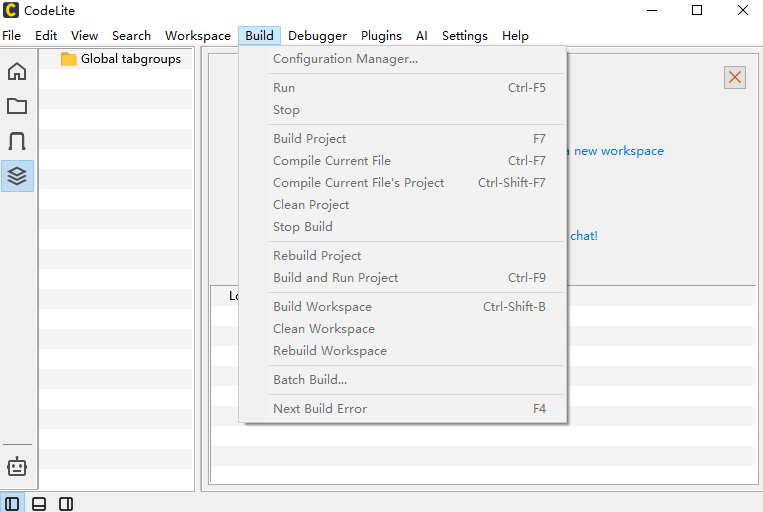The image size is (763, 512).
Task: Select the arch-shaped sidebar tab icon
Action: pyautogui.click(x=17, y=141)
